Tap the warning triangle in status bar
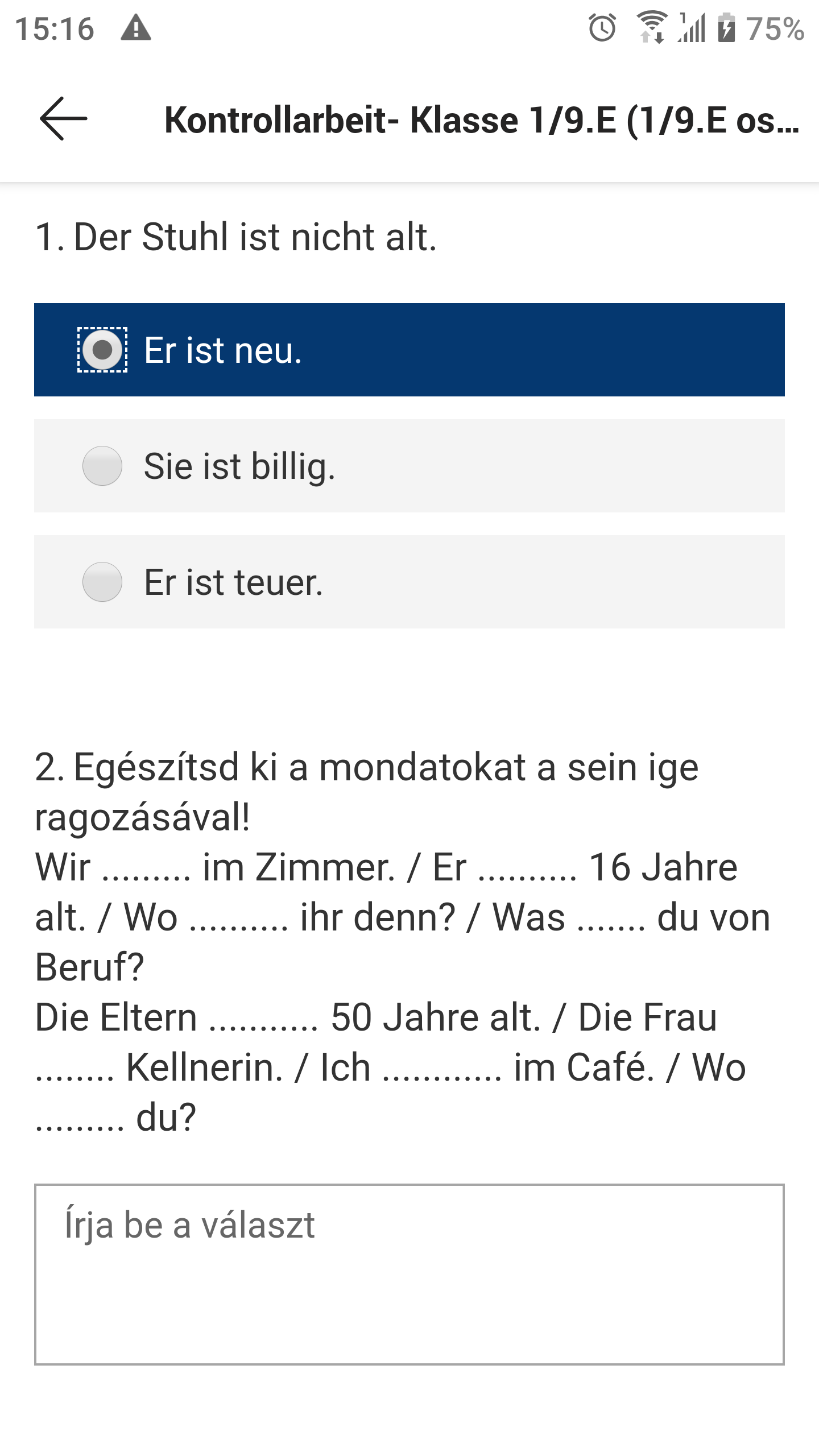The image size is (819, 1456). click(136, 28)
